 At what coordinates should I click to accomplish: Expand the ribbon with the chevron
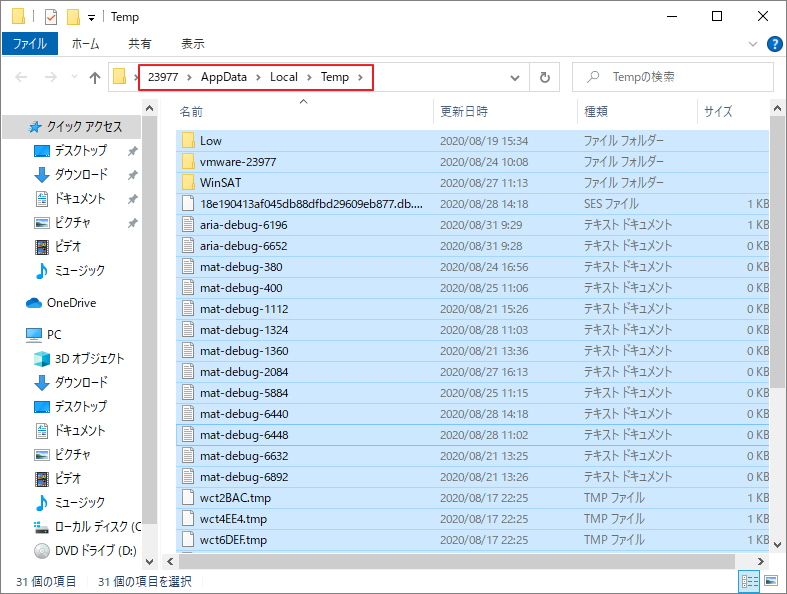coord(753,44)
